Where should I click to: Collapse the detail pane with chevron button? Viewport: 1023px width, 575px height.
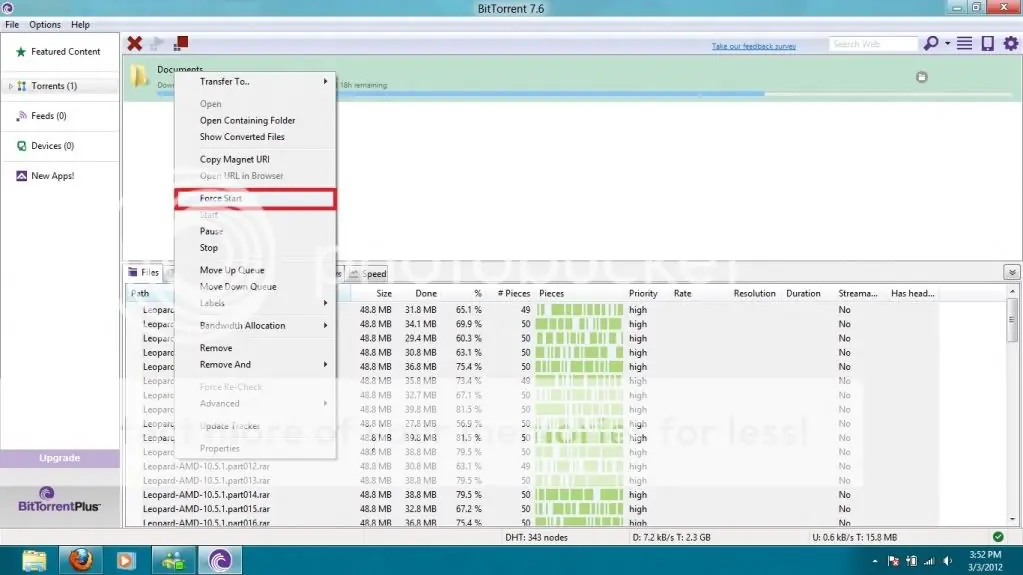1011,273
